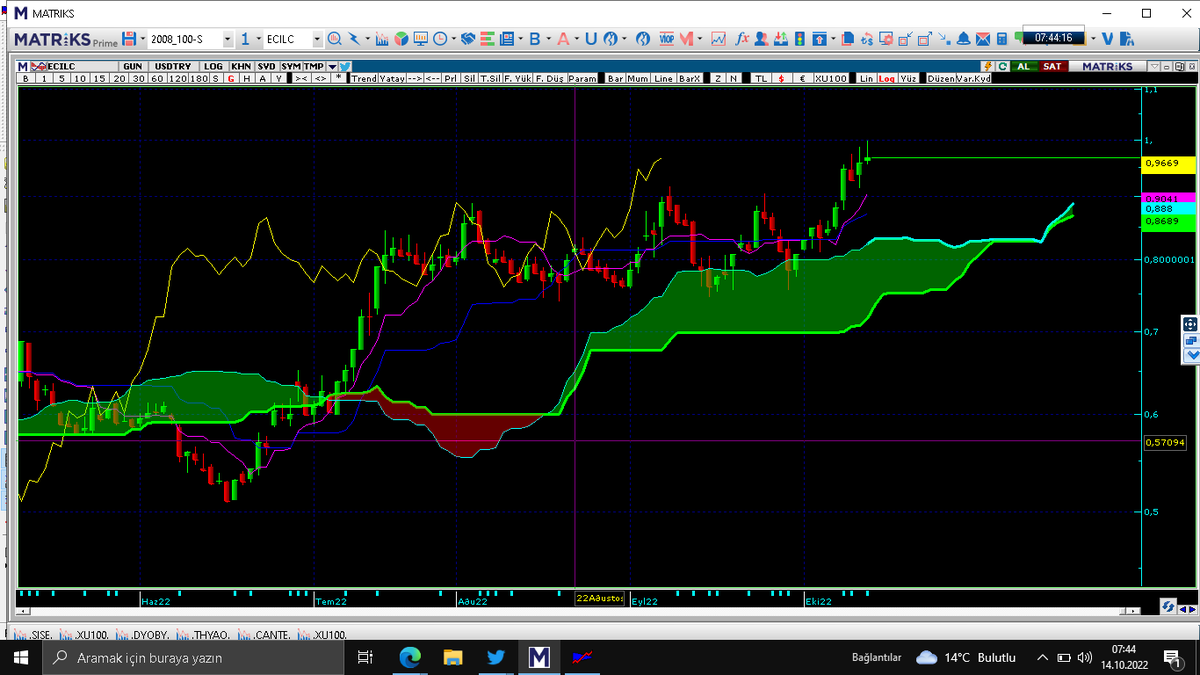
Task: Click the alarm bell icon
Action: point(963,39)
